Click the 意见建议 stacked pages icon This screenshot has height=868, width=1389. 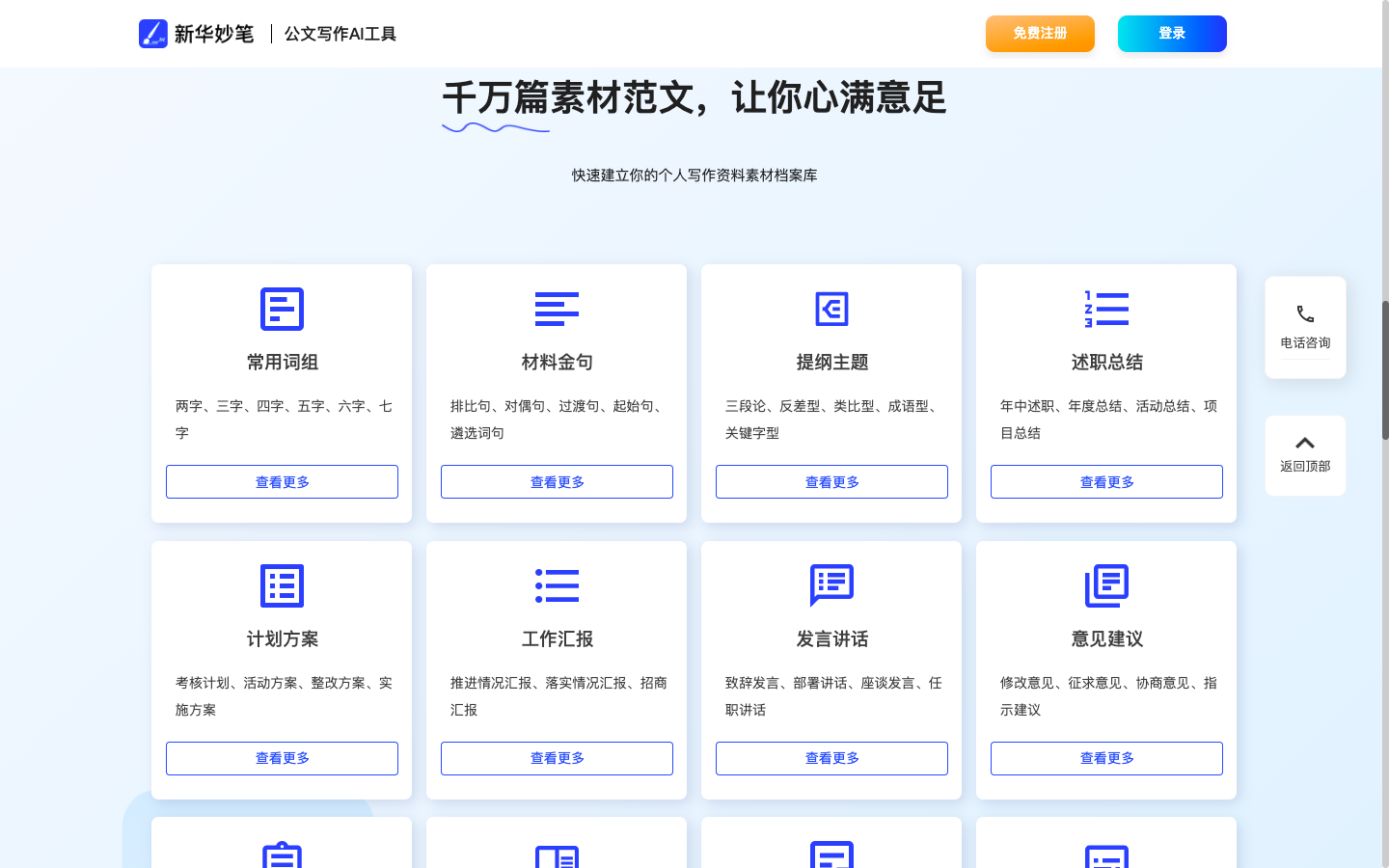pos(1105,585)
